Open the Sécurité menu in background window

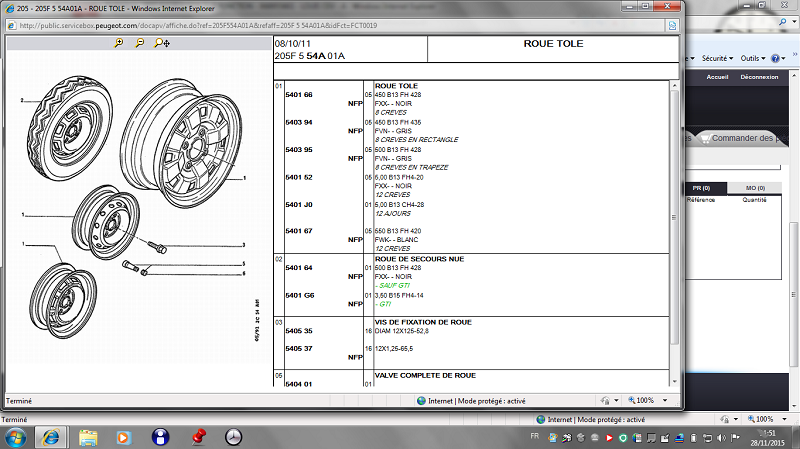tap(717, 58)
